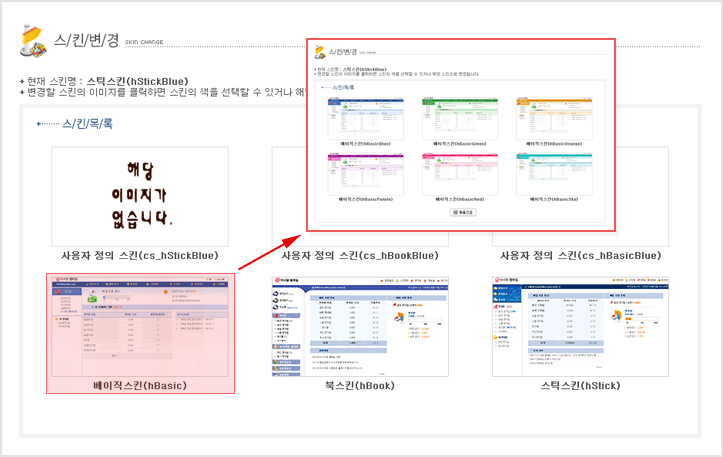Click the small paint icon in popup header
The width and height of the screenshot is (723, 457).
tap(320, 52)
